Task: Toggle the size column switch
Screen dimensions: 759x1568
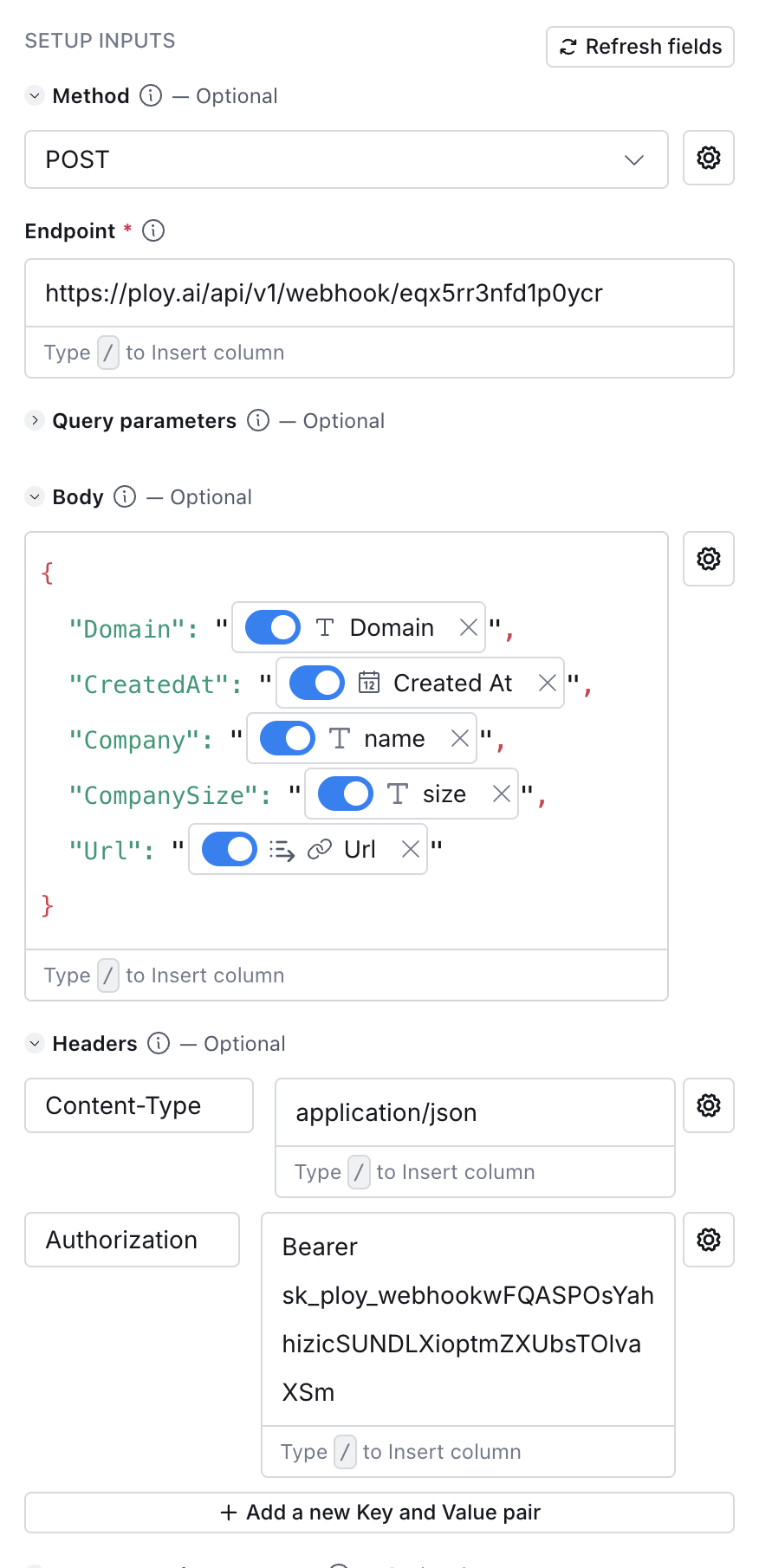Action: tap(346, 794)
